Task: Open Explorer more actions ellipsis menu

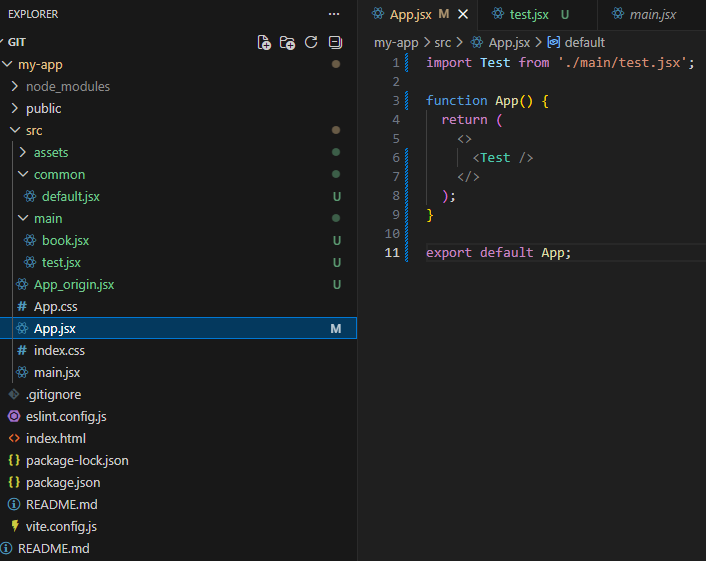Action: (x=334, y=14)
